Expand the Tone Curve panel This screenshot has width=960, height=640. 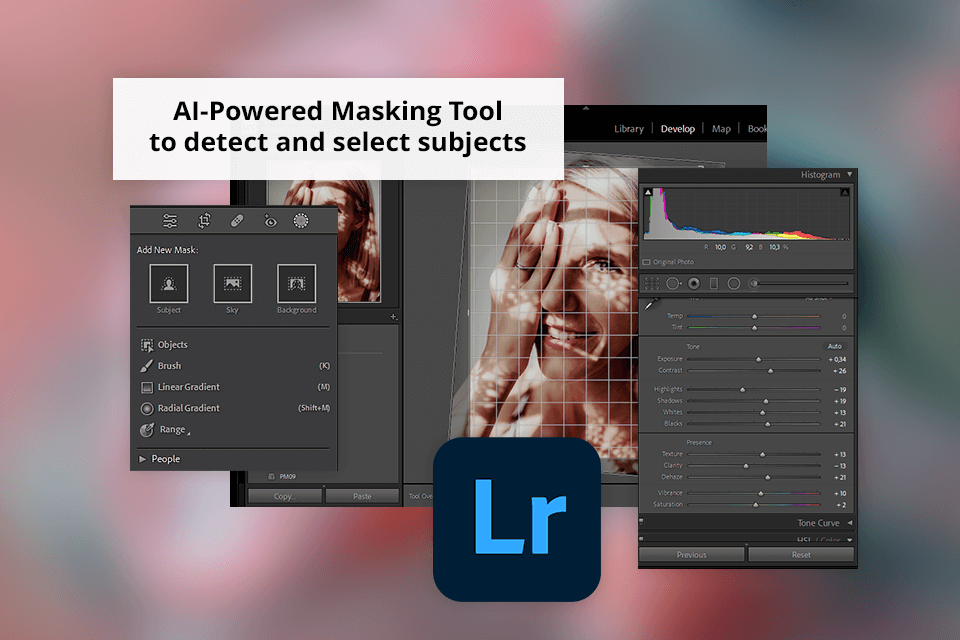(850, 523)
